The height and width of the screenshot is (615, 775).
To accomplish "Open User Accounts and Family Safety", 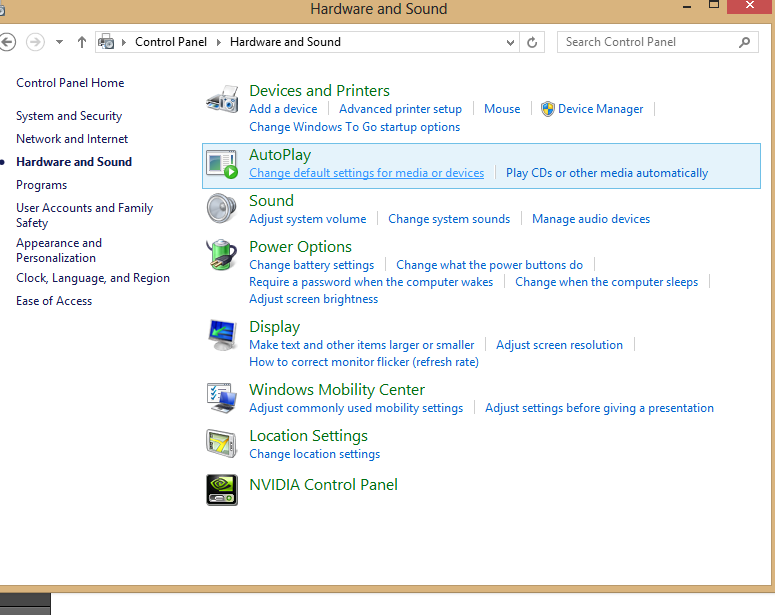I will 85,215.
